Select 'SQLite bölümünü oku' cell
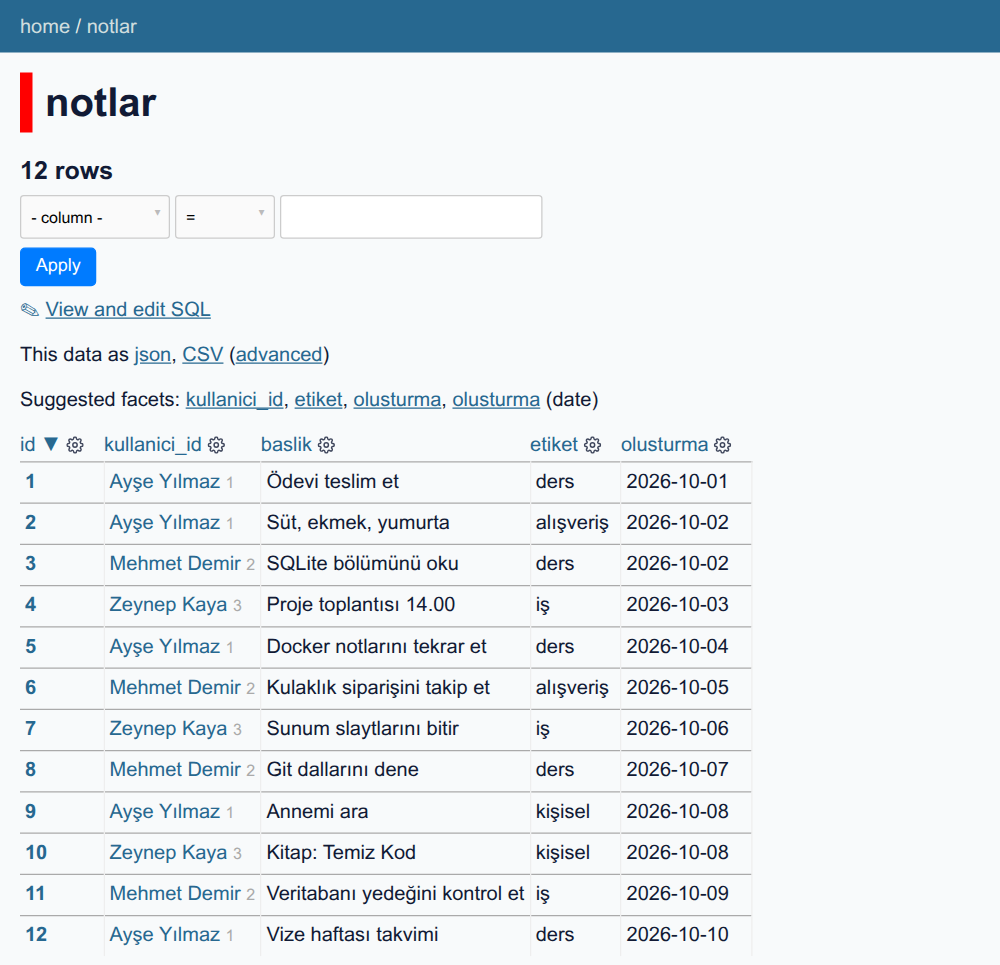 (x=395, y=563)
